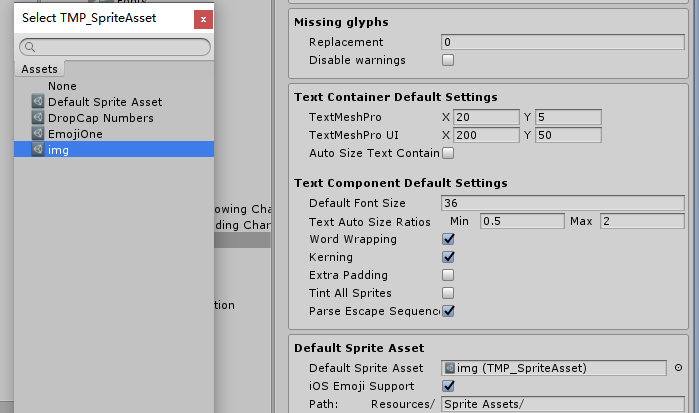Click the auto size Min ratio field

(522, 221)
